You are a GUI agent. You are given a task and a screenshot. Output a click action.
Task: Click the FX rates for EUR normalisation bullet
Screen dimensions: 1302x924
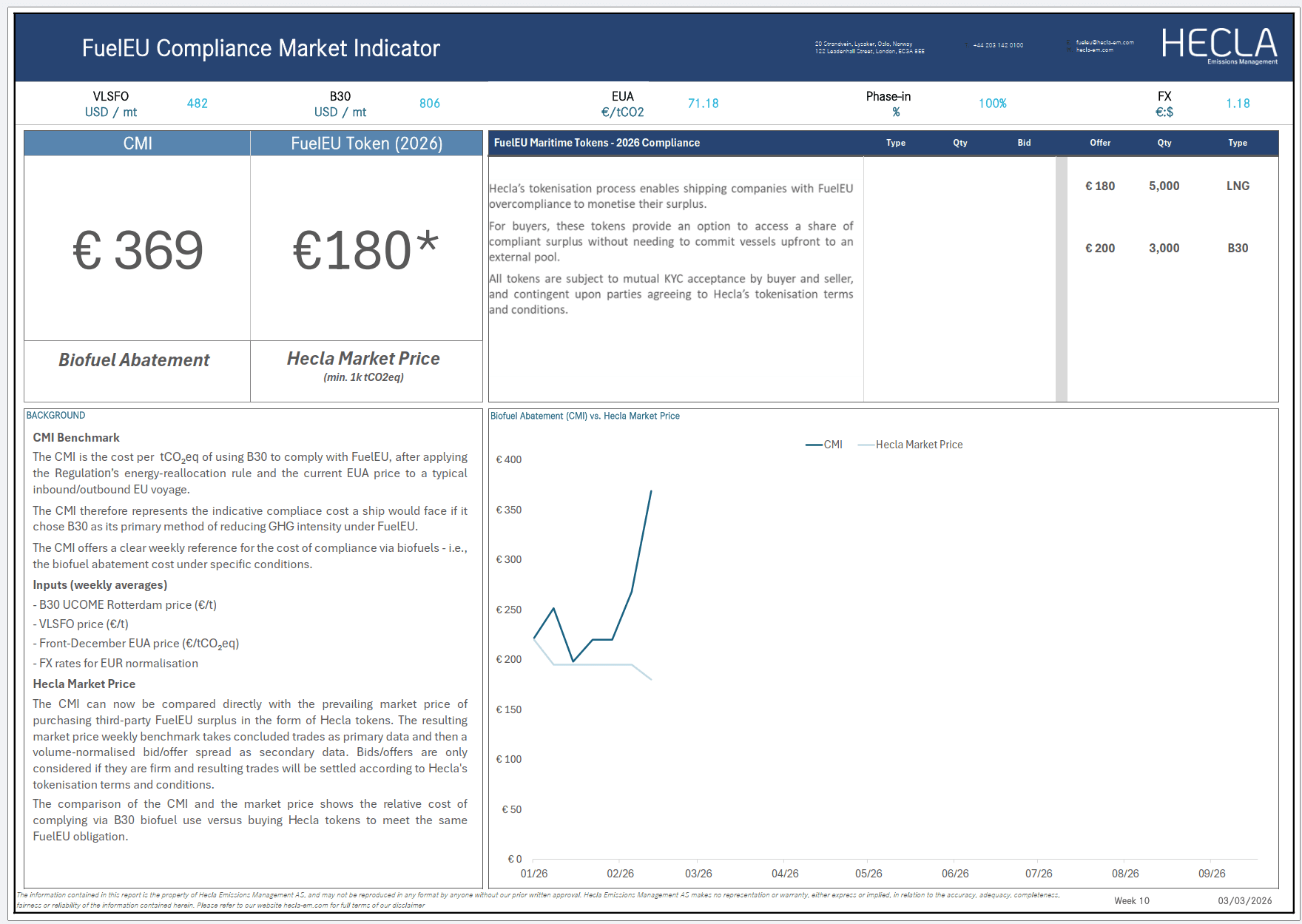(115, 664)
